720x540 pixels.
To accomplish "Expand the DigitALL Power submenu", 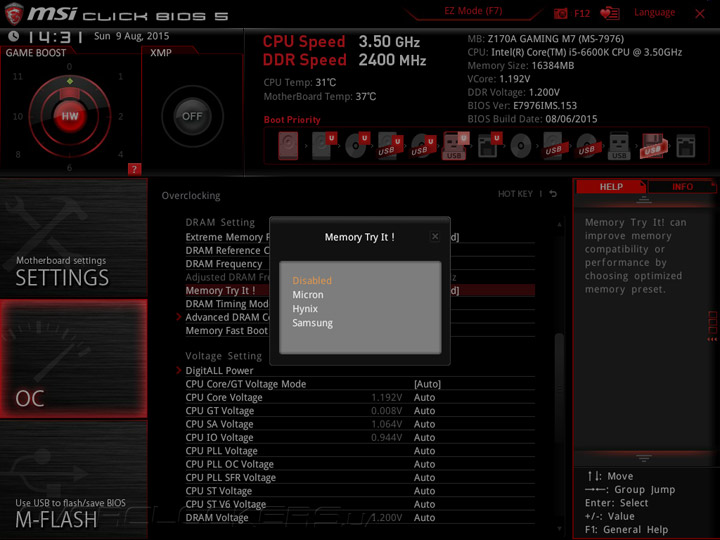I will pyautogui.click(x=219, y=370).
